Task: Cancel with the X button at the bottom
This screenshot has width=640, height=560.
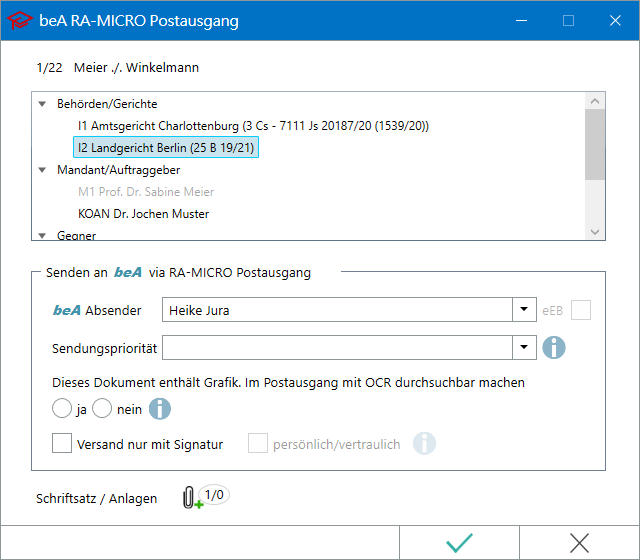Action: point(579,543)
